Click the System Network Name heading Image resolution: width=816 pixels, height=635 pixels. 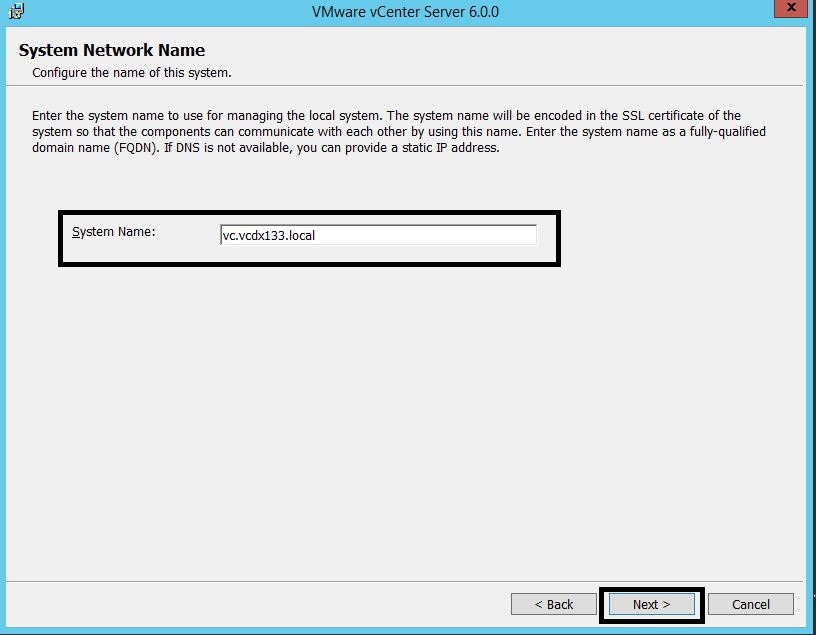(x=111, y=51)
